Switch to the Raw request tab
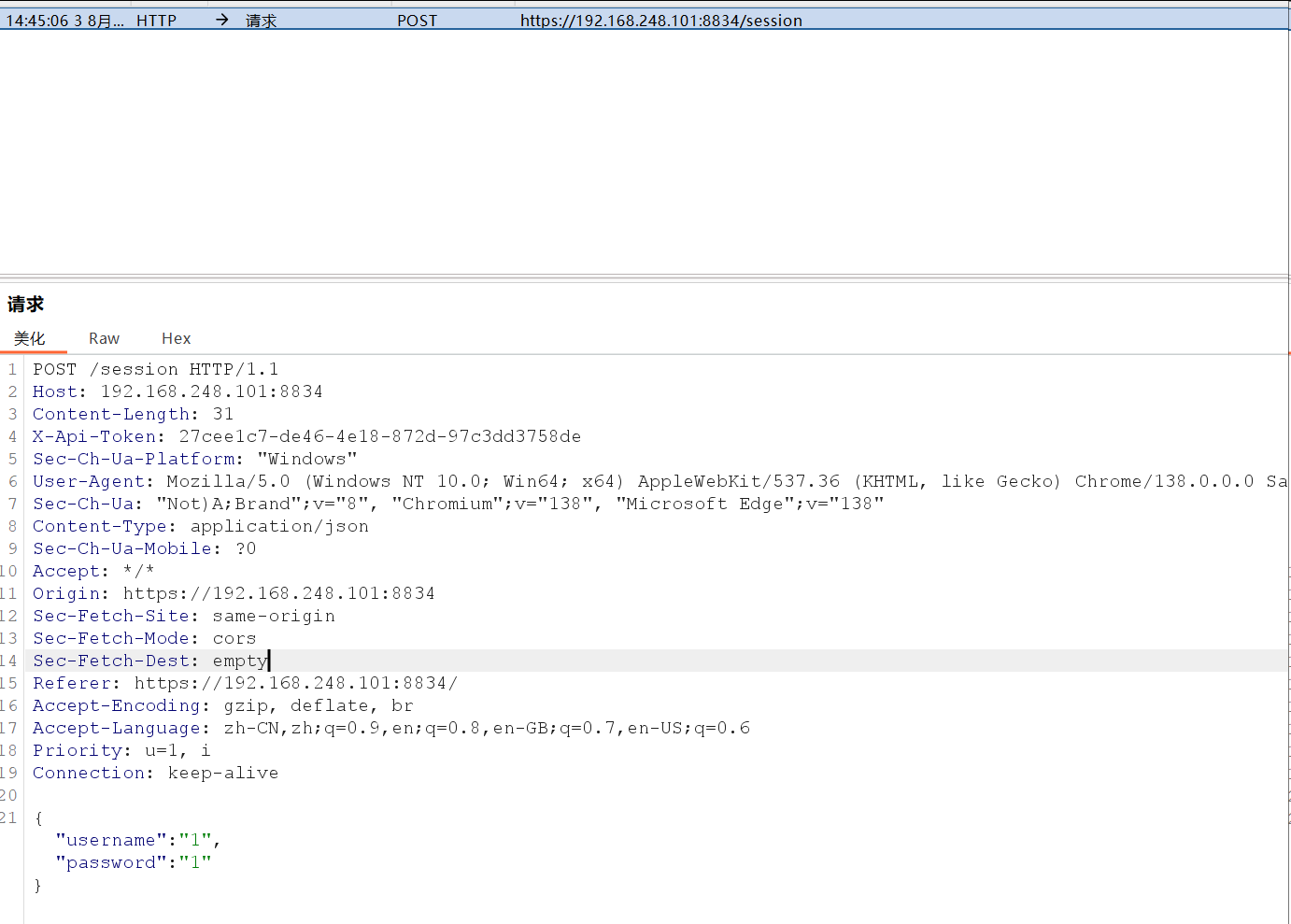 point(104,338)
